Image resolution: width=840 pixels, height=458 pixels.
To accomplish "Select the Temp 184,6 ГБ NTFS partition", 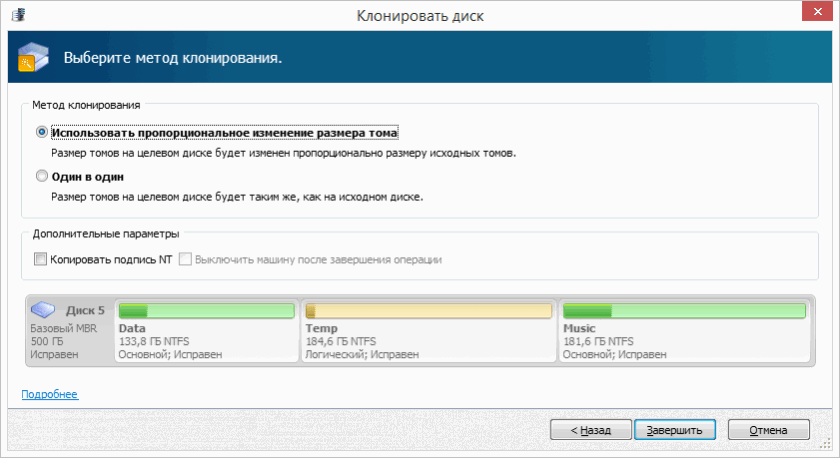I will pyautogui.click(x=429, y=331).
